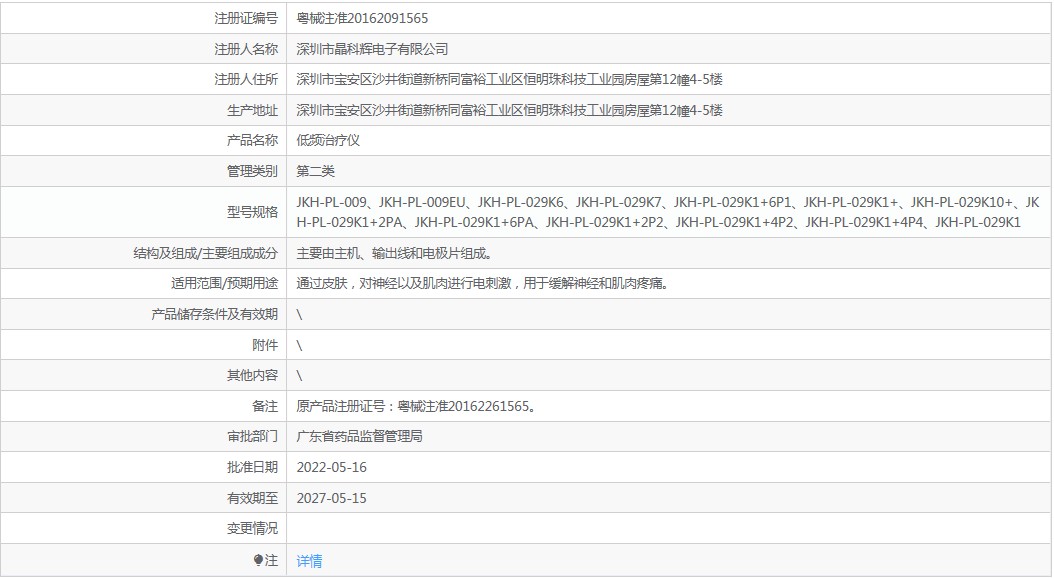This screenshot has height=578, width=1054.
Task: Click the backslash value in 附件 row
Action: 299,345
